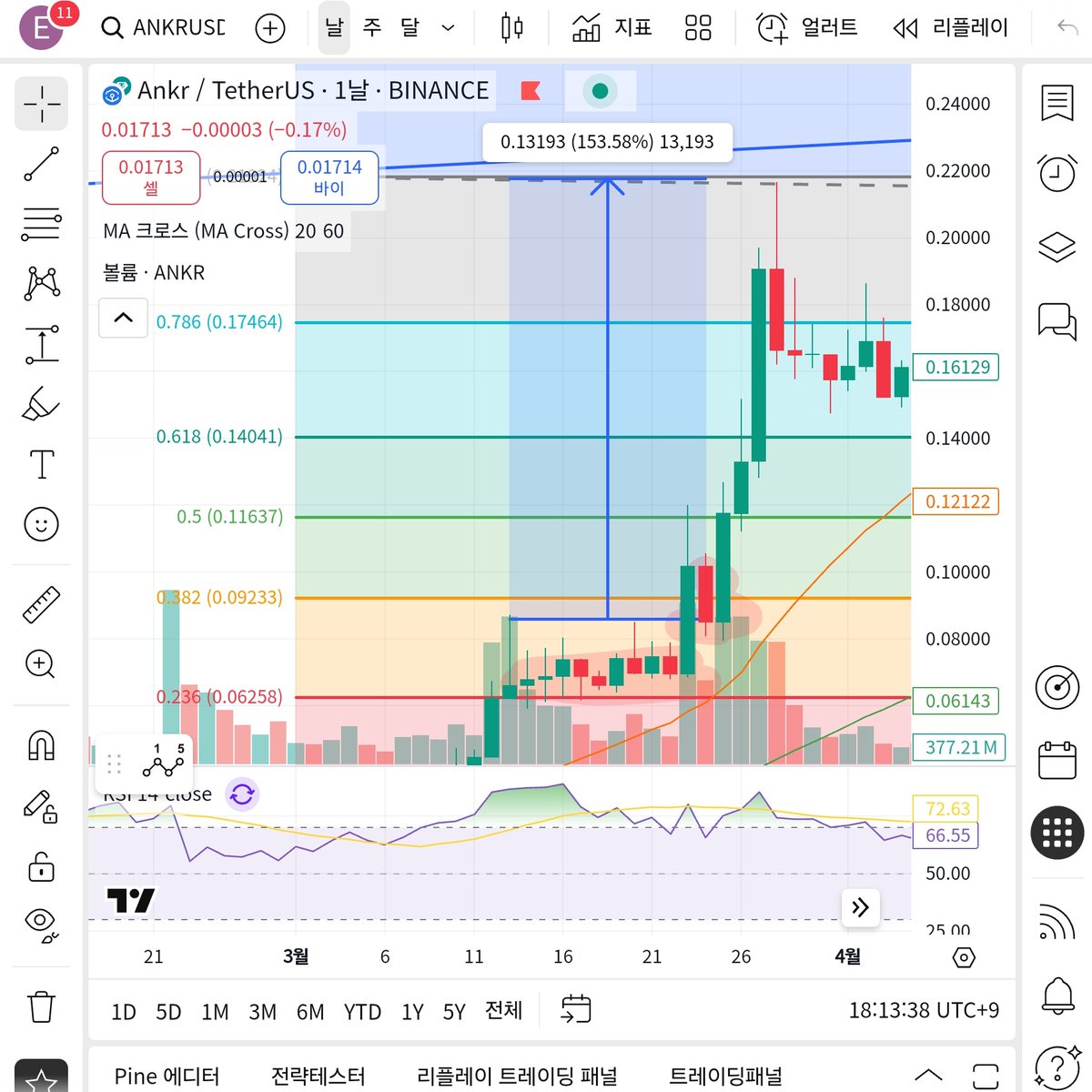Jump to latest bar arrow button

(x=860, y=907)
